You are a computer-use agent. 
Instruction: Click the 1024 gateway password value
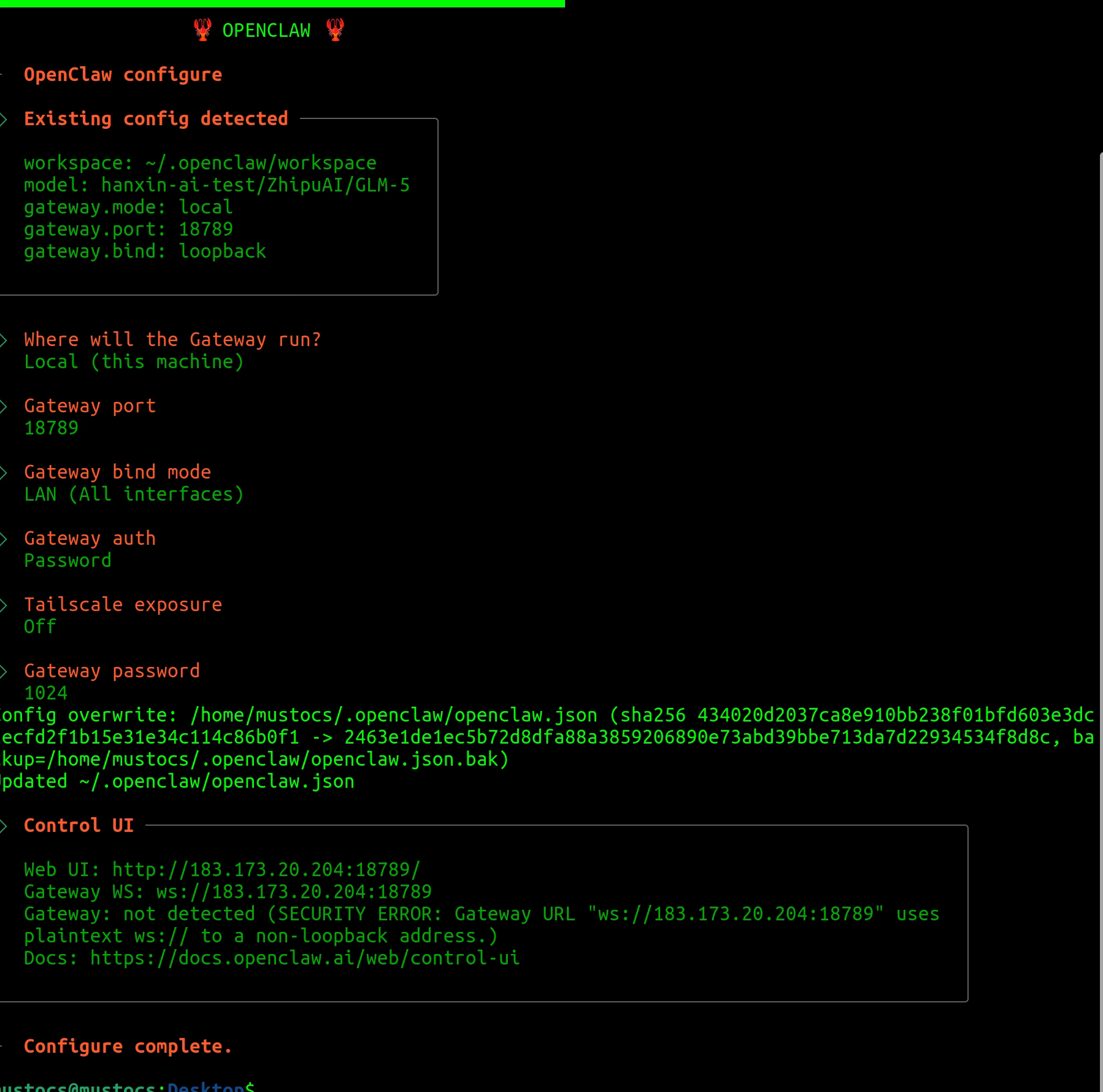coord(45,693)
